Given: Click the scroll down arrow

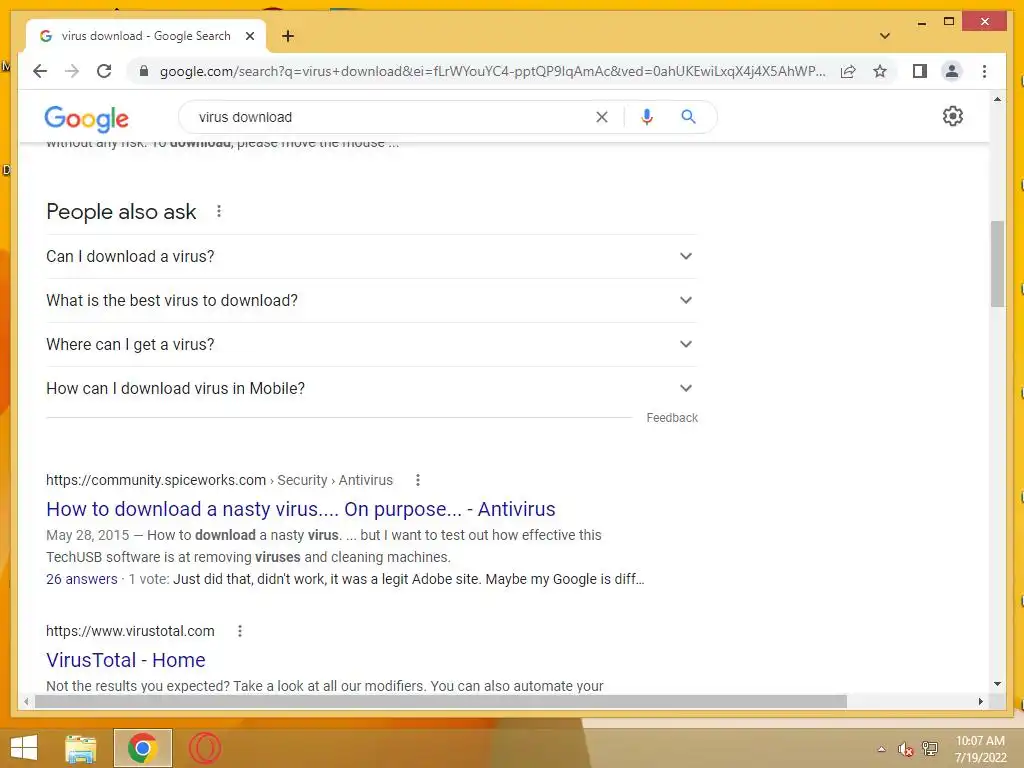Looking at the screenshot, I should pyautogui.click(x=997, y=684).
